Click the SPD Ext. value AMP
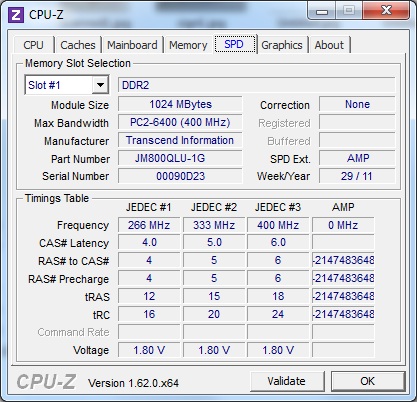Image resolution: width=417 pixels, height=402 pixels. [357, 158]
